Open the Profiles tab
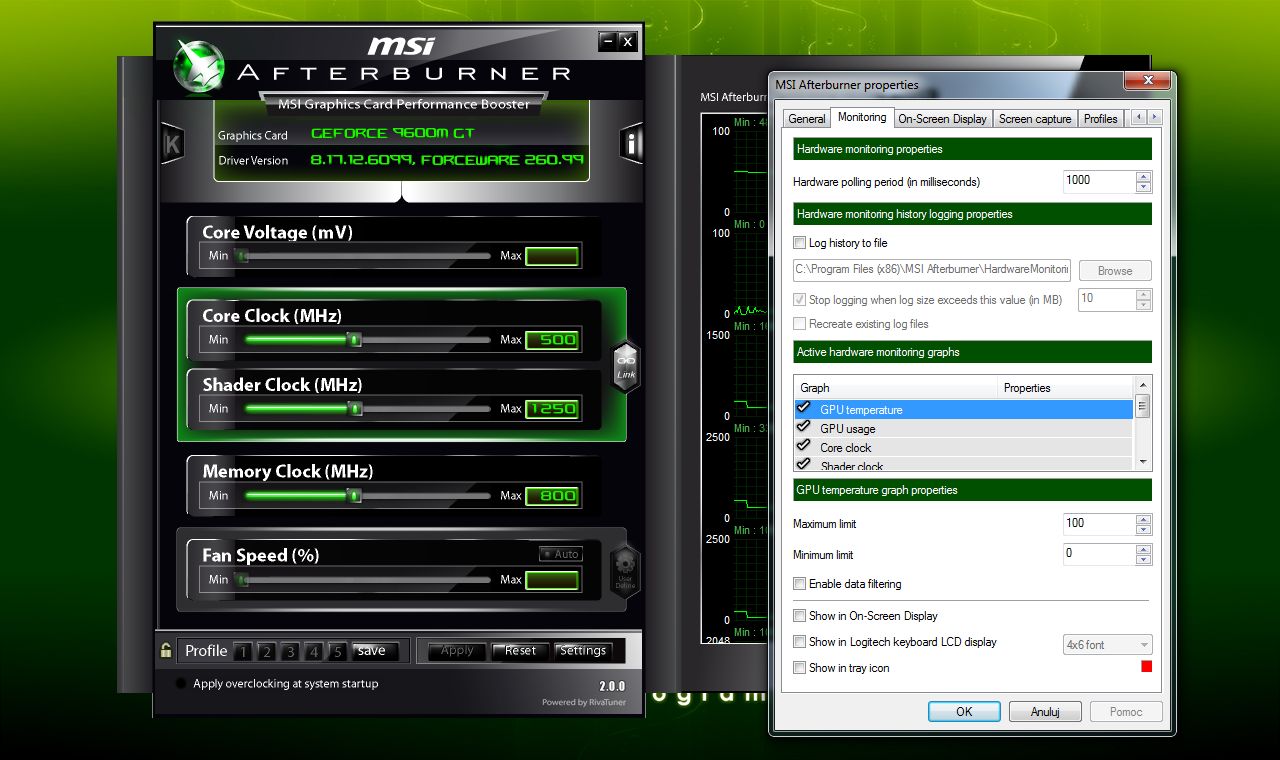Image resolution: width=1280 pixels, height=760 pixels. (x=1100, y=118)
